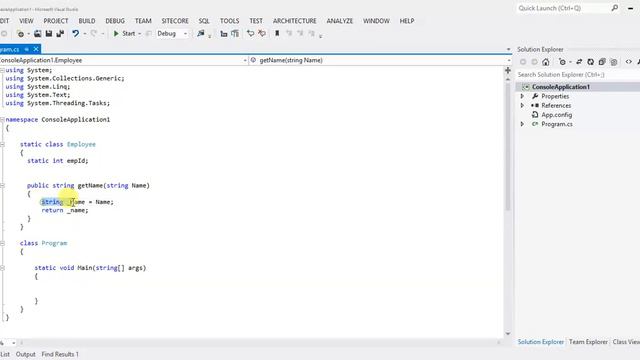Toggle Solution Explorer Show All Files icon
The width and height of the screenshot is (640, 360).
pos(614,62)
